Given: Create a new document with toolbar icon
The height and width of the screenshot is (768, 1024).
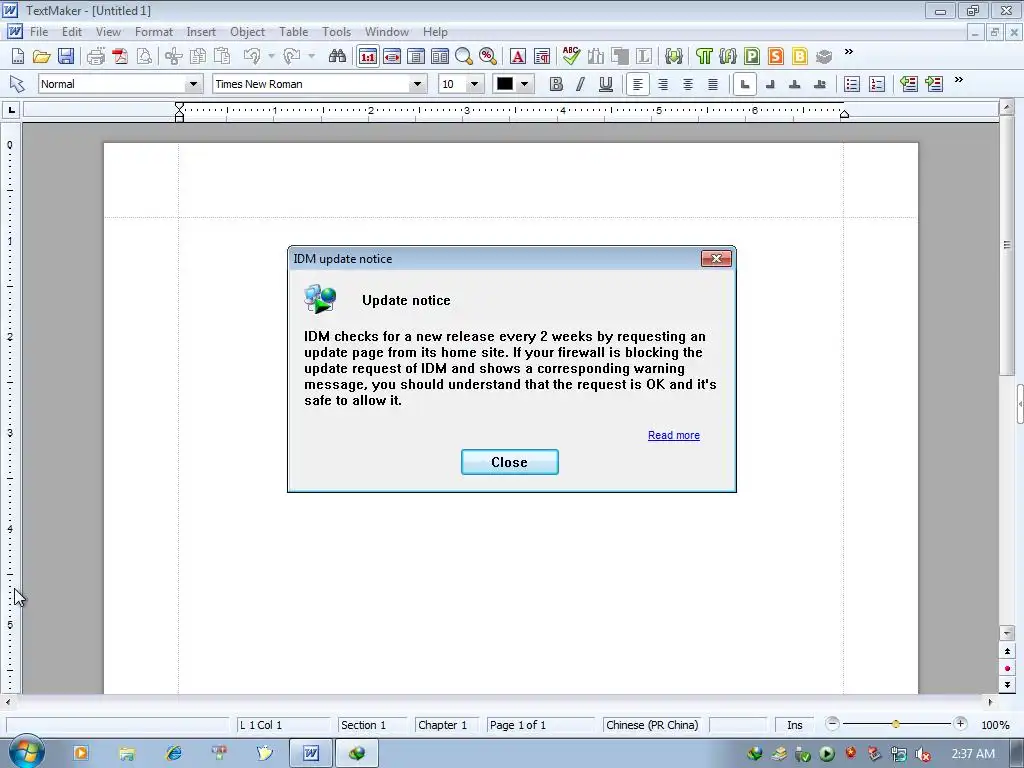Looking at the screenshot, I should (18, 56).
